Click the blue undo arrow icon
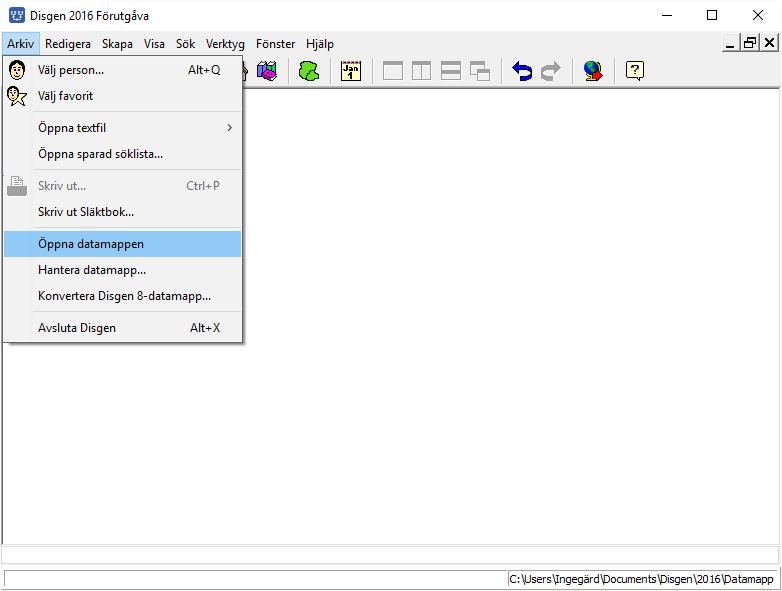The width and height of the screenshot is (782, 591). click(x=522, y=71)
